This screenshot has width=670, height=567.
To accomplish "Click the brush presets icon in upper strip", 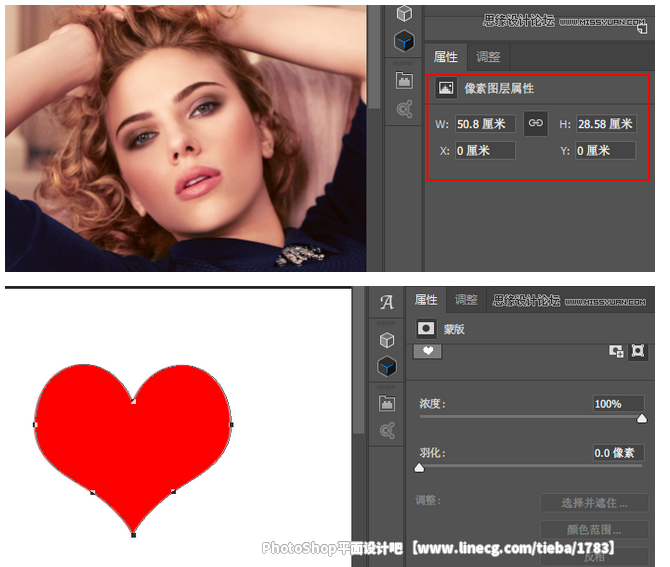I will coord(404,109).
